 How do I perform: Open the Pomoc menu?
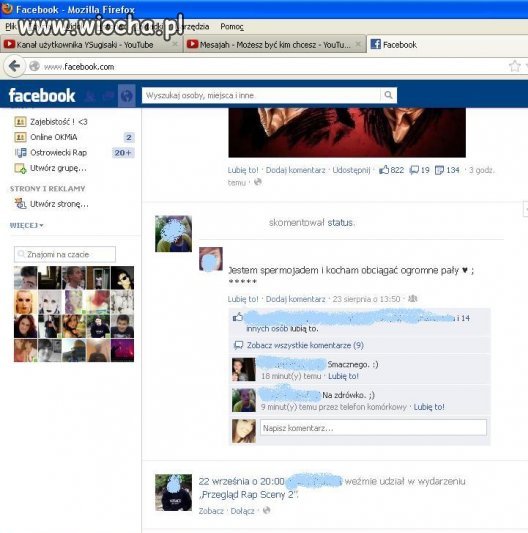pyautogui.click(x=232, y=27)
